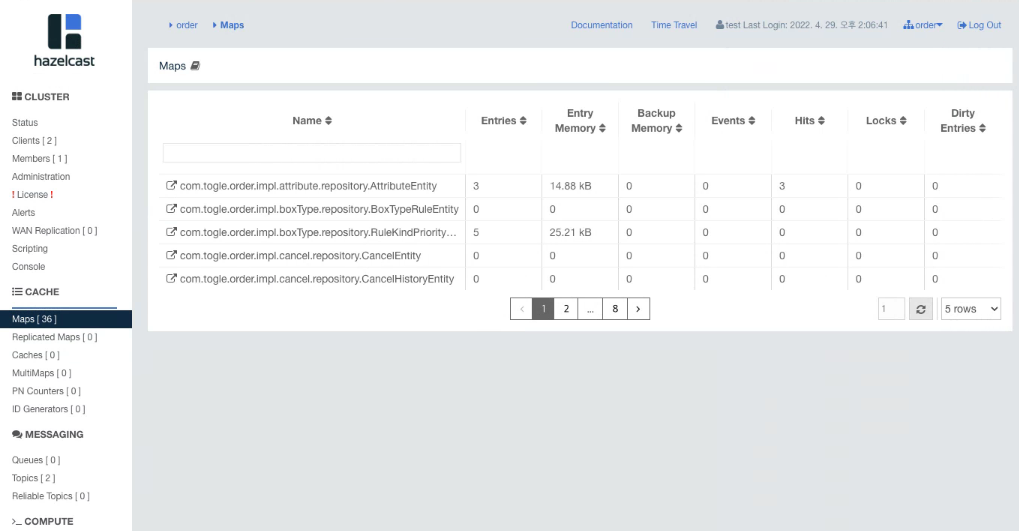Click the CancelHistoryEntity map name
Screen dimensions: 1019x531
(316, 279)
